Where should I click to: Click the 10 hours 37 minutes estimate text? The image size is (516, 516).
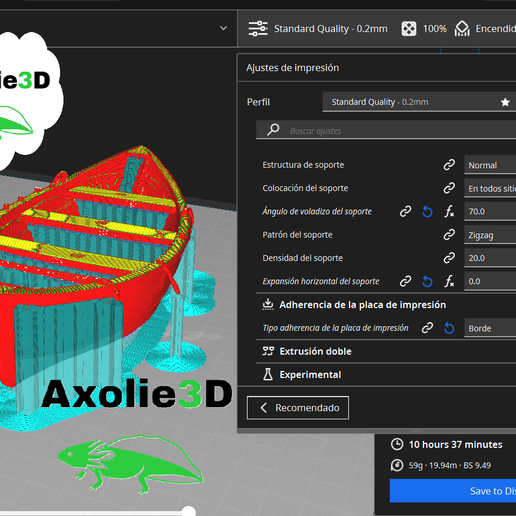coord(455,444)
